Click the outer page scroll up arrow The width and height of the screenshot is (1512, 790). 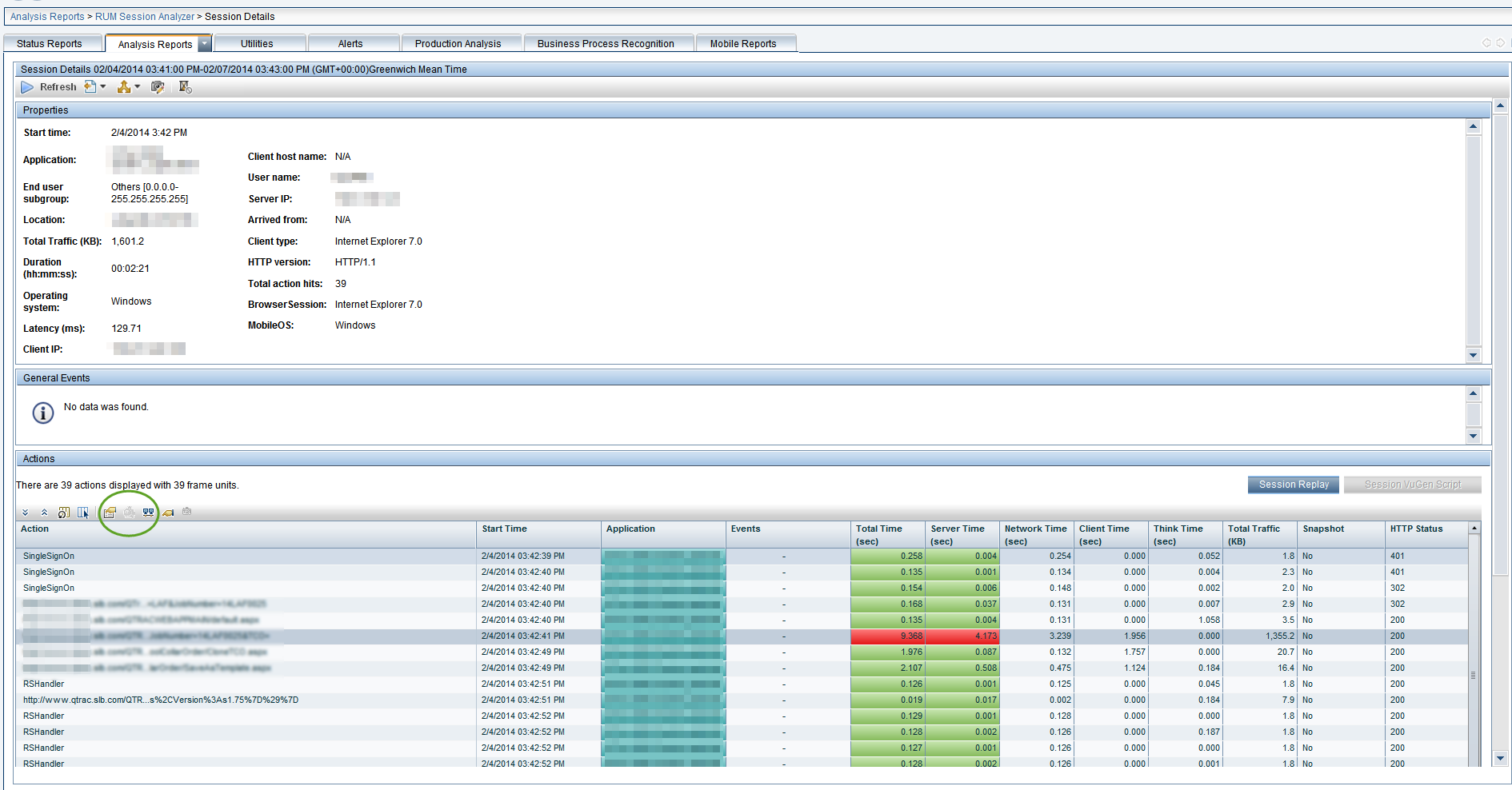tap(1501, 106)
